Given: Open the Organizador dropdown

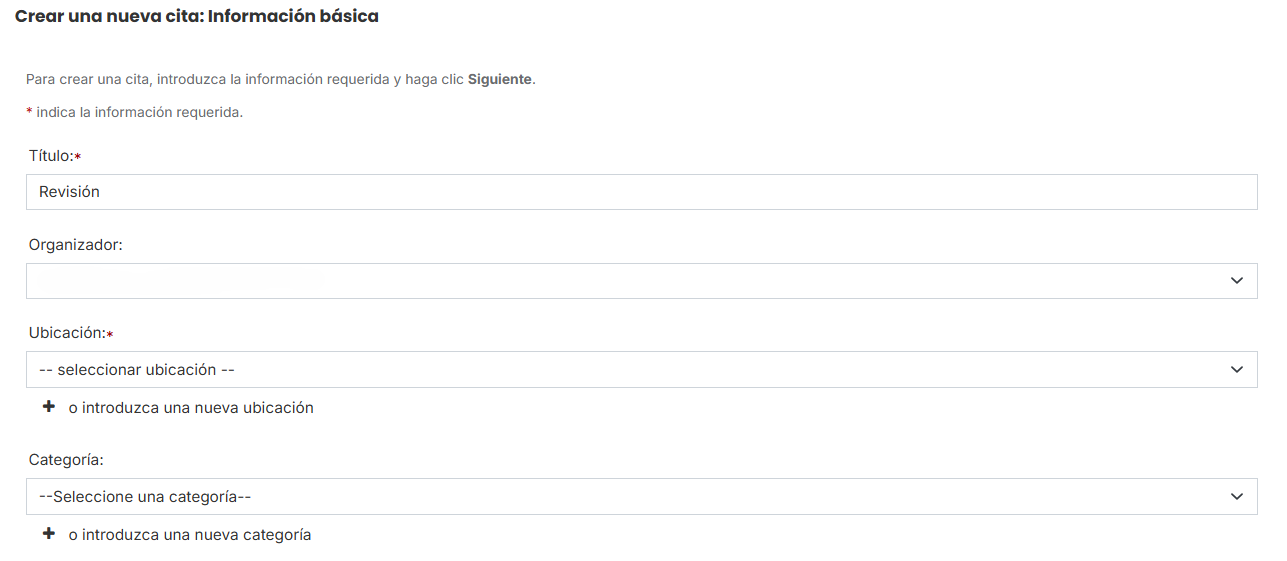Looking at the screenshot, I should point(642,281).
